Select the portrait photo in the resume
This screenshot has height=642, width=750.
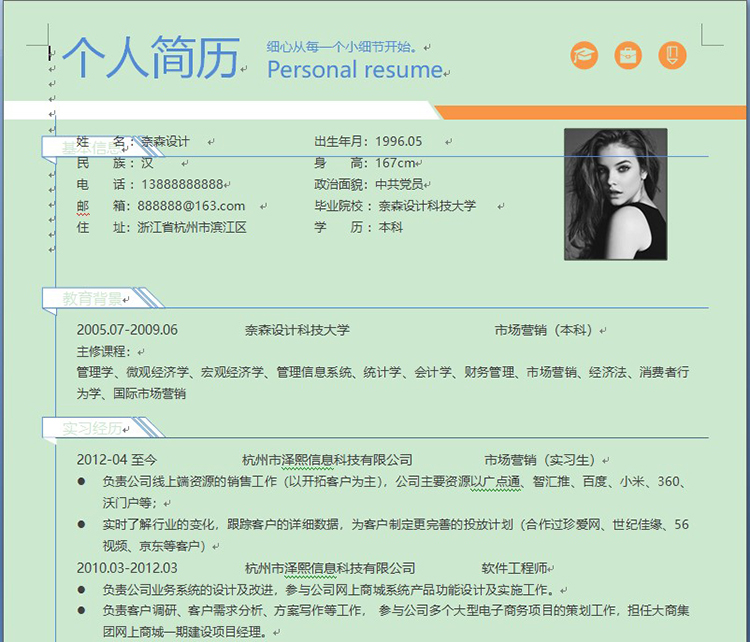(x=616, y=194)
